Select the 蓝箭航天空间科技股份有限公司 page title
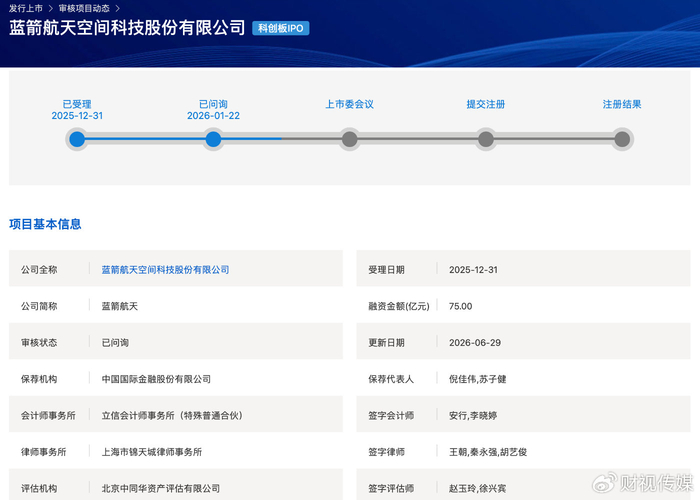The height and width of the screenshot is (500, 700). click(x=127, y=28)
